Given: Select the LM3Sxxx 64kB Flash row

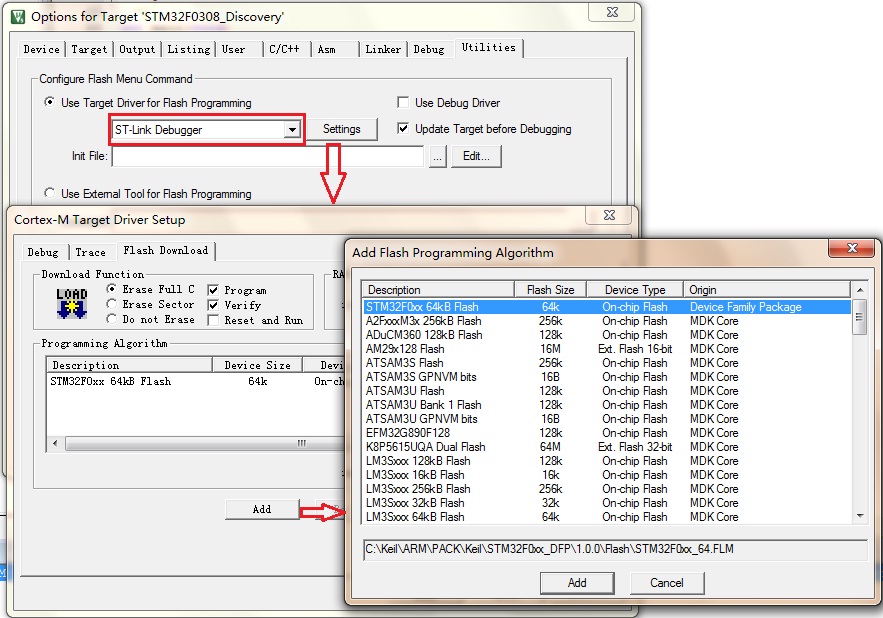Looking at the screenshot, I should click(607, 517).
